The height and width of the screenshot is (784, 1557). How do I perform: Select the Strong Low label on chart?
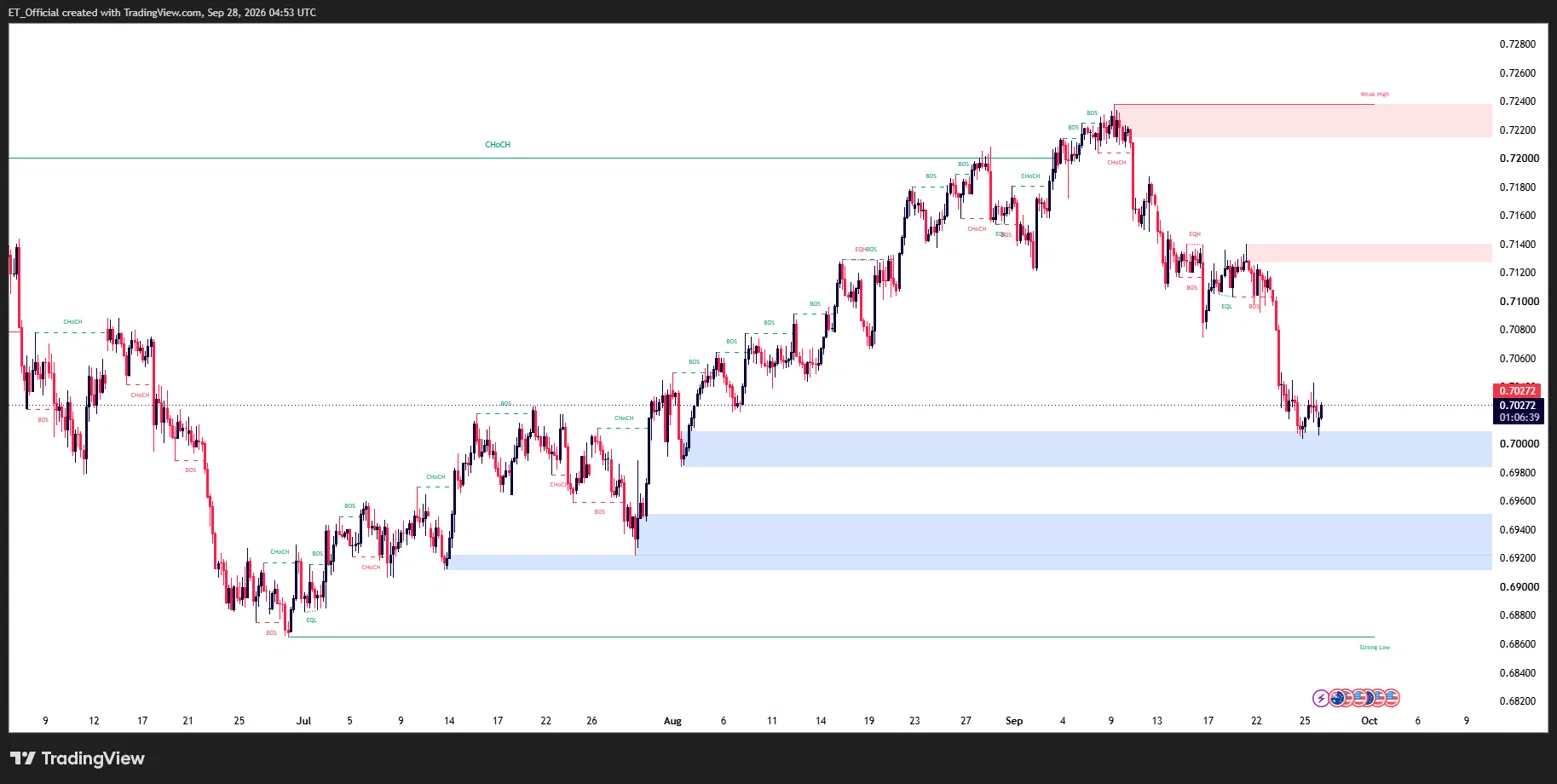tap(1374, 647)
